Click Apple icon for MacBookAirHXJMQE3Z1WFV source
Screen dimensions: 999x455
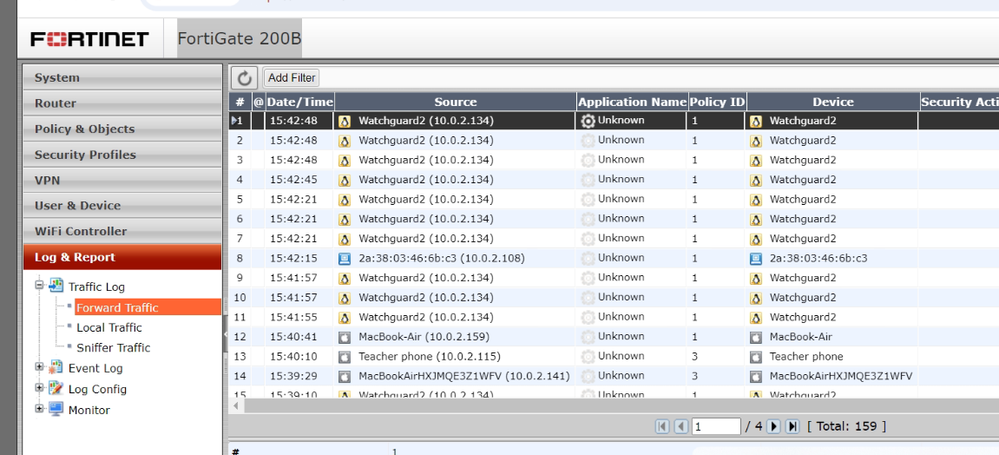click(x=345, y=377)
